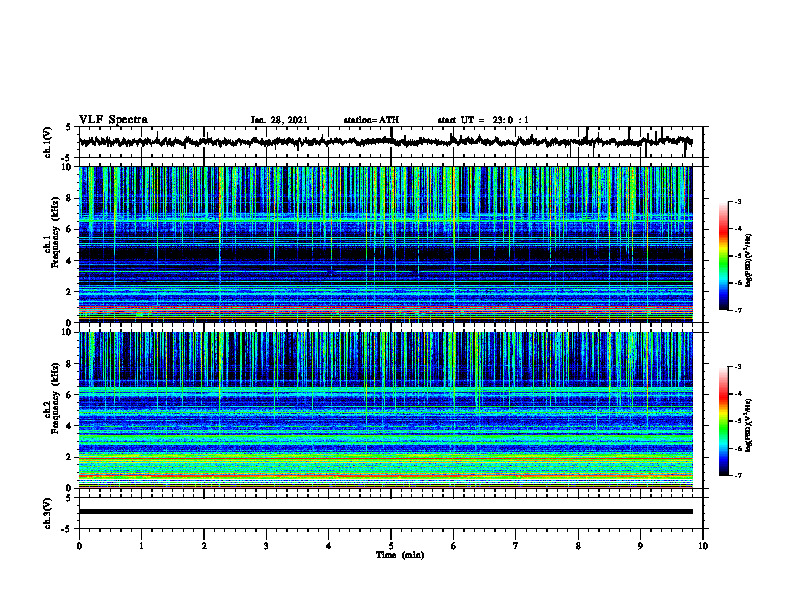Click the "station=ATH" header text

coord(371,120)
